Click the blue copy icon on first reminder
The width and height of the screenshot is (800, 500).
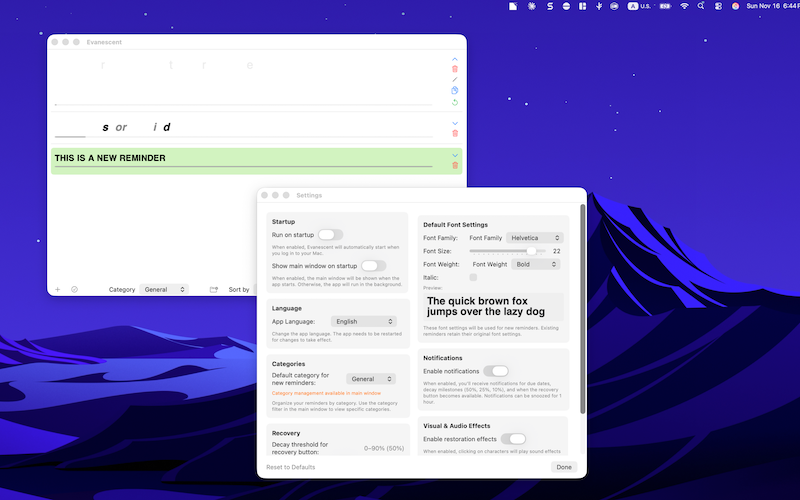click(455, 91)
